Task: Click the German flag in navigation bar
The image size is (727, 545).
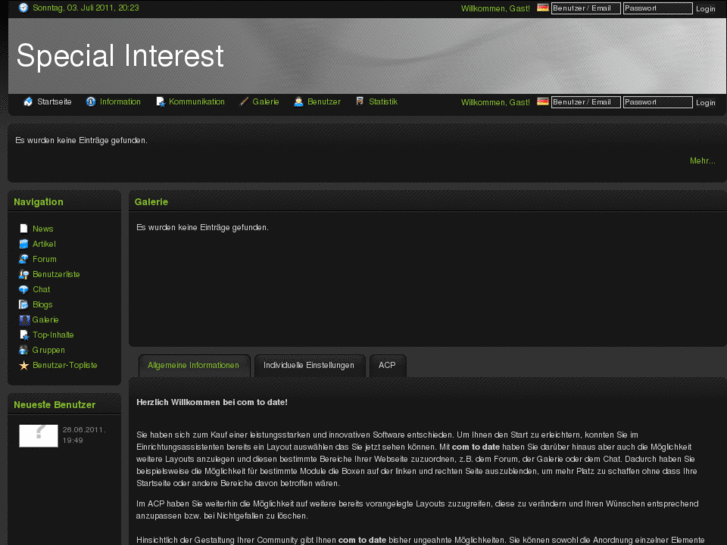Action: 542,102
